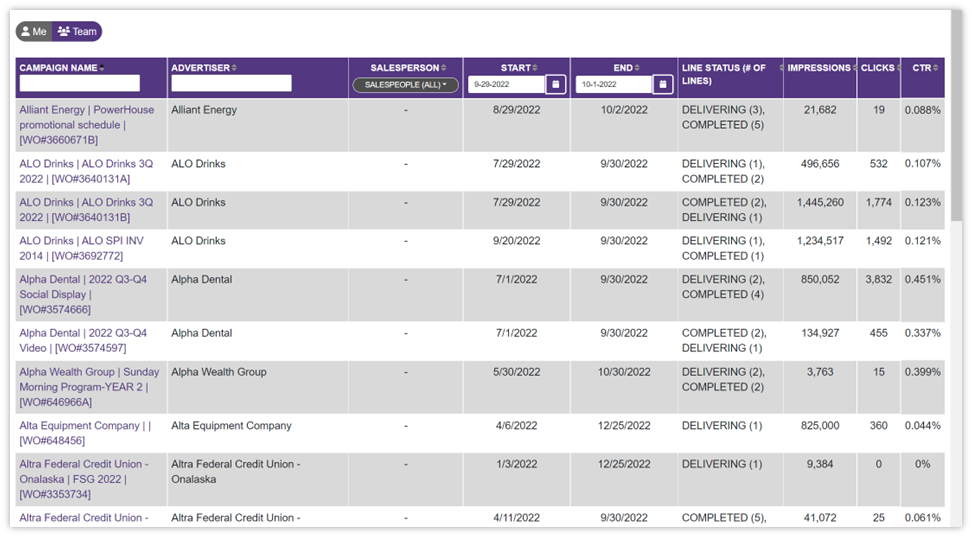The width and height of the screenshot is (972, 537).
Task: Open Altra Federal Credit Union FSG 2022 campaign
Action: pos(84,479)
